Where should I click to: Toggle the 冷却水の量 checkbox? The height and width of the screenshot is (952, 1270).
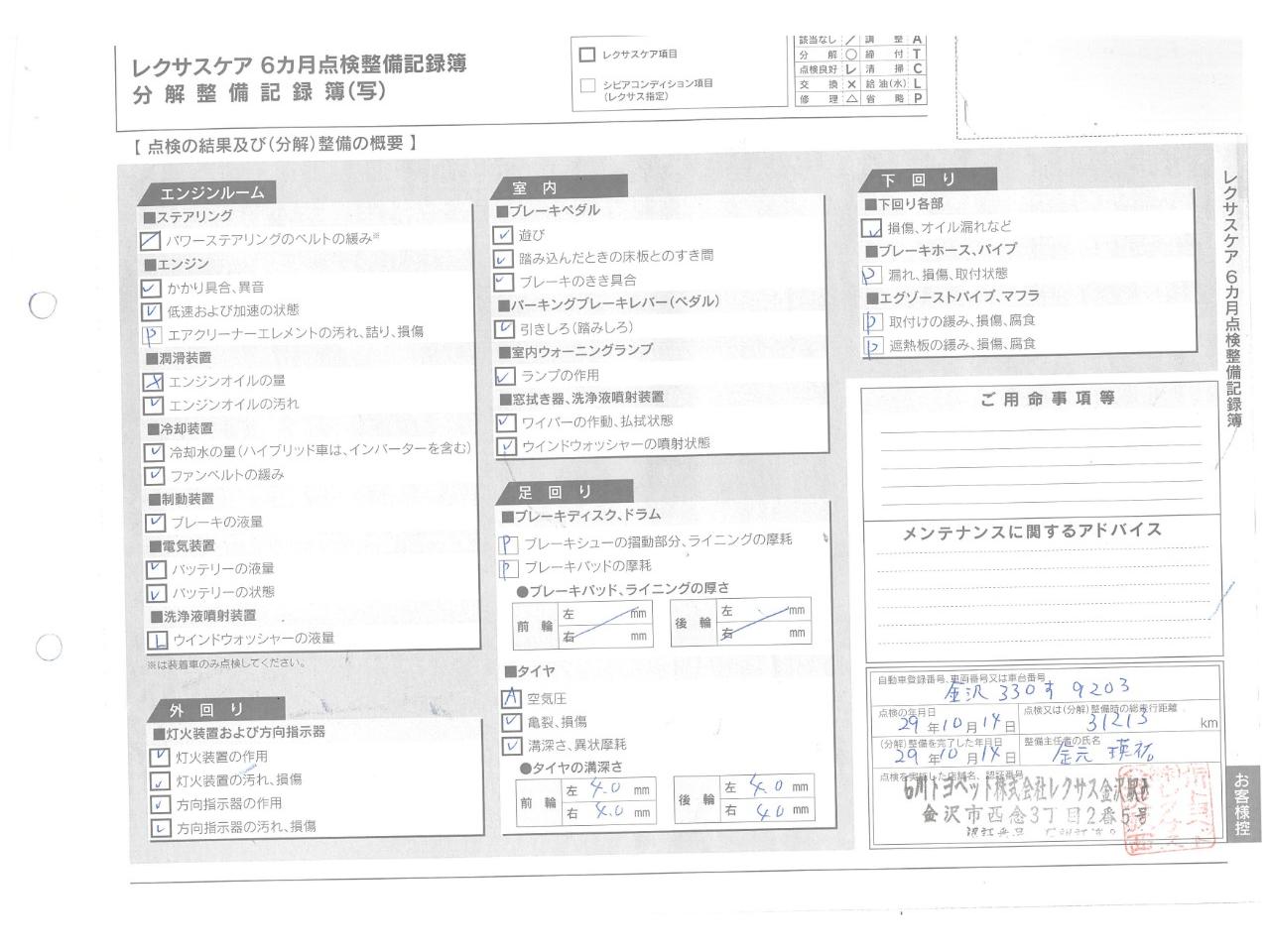click(154, 452)
